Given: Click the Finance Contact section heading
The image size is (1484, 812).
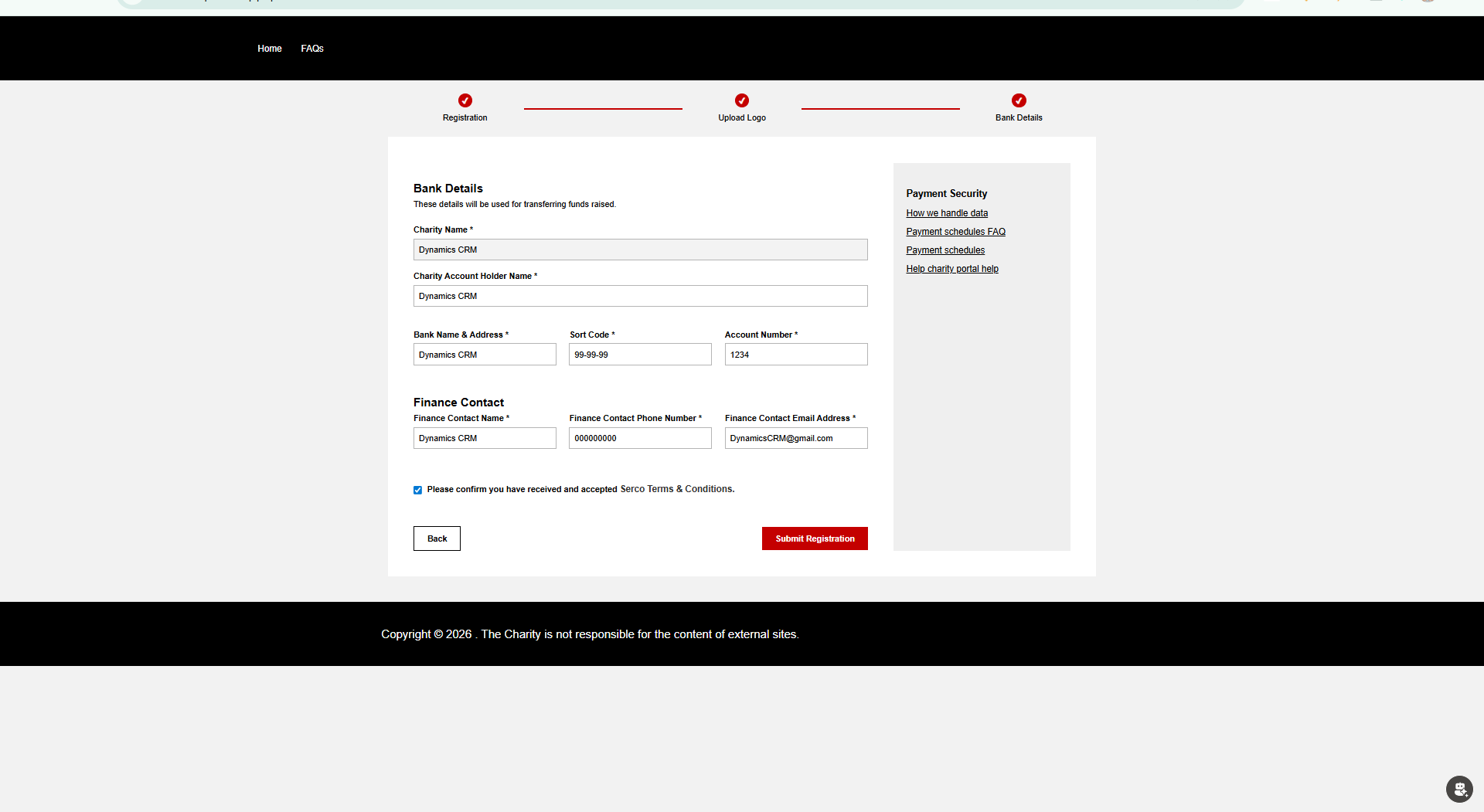Looking at the screenshot, I should point(458,403).
